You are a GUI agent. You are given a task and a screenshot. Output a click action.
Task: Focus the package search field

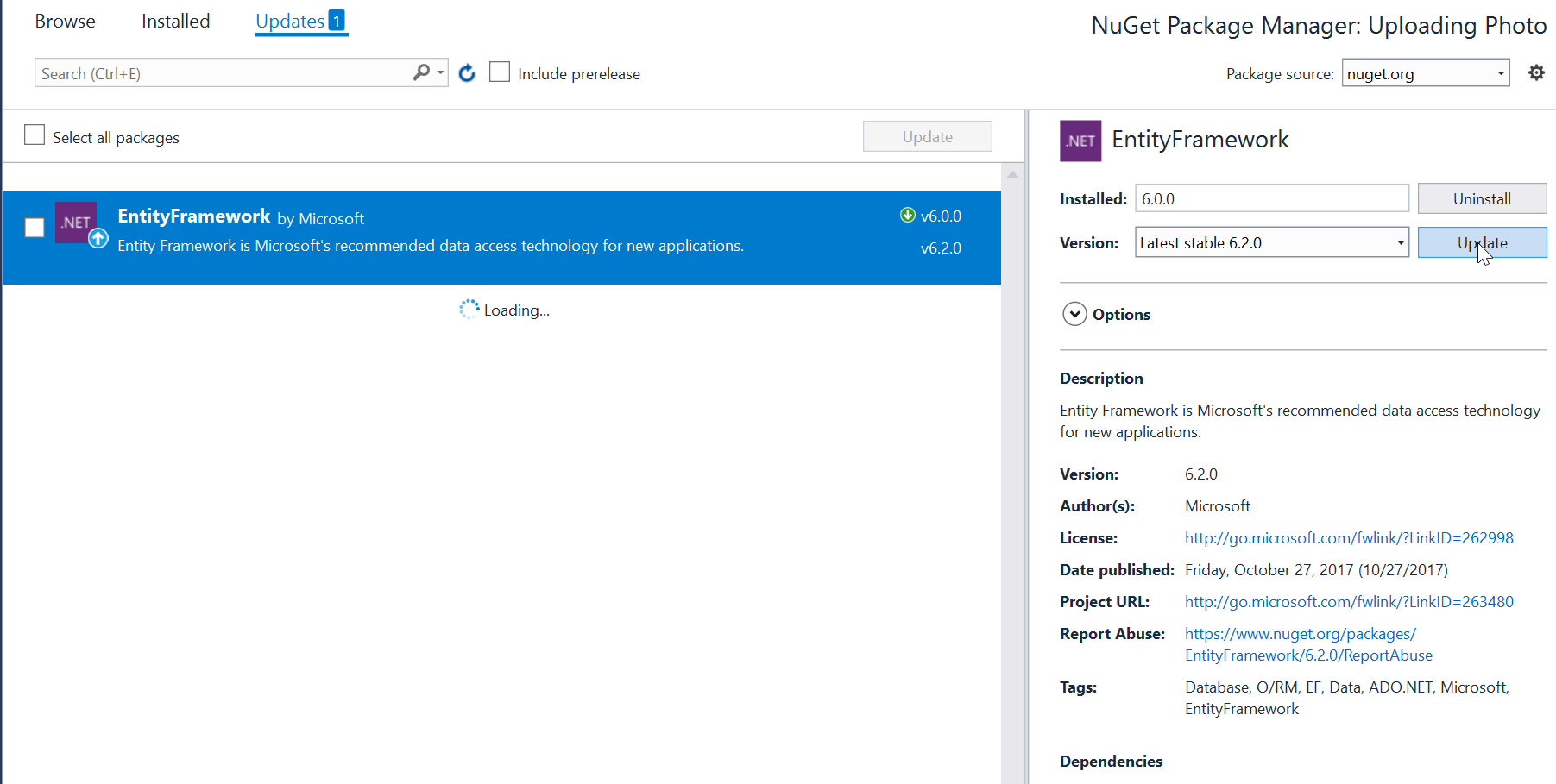click(223, 74)
